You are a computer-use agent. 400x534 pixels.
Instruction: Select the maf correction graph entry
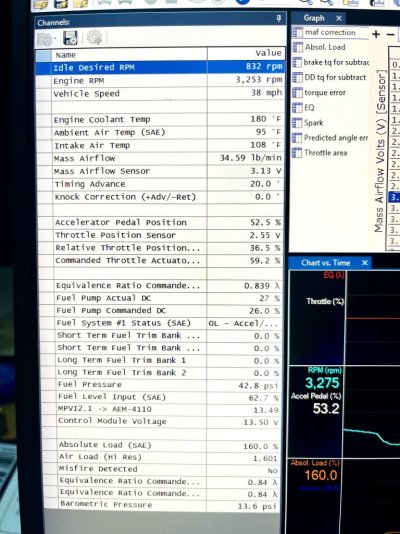coord(330,32)
